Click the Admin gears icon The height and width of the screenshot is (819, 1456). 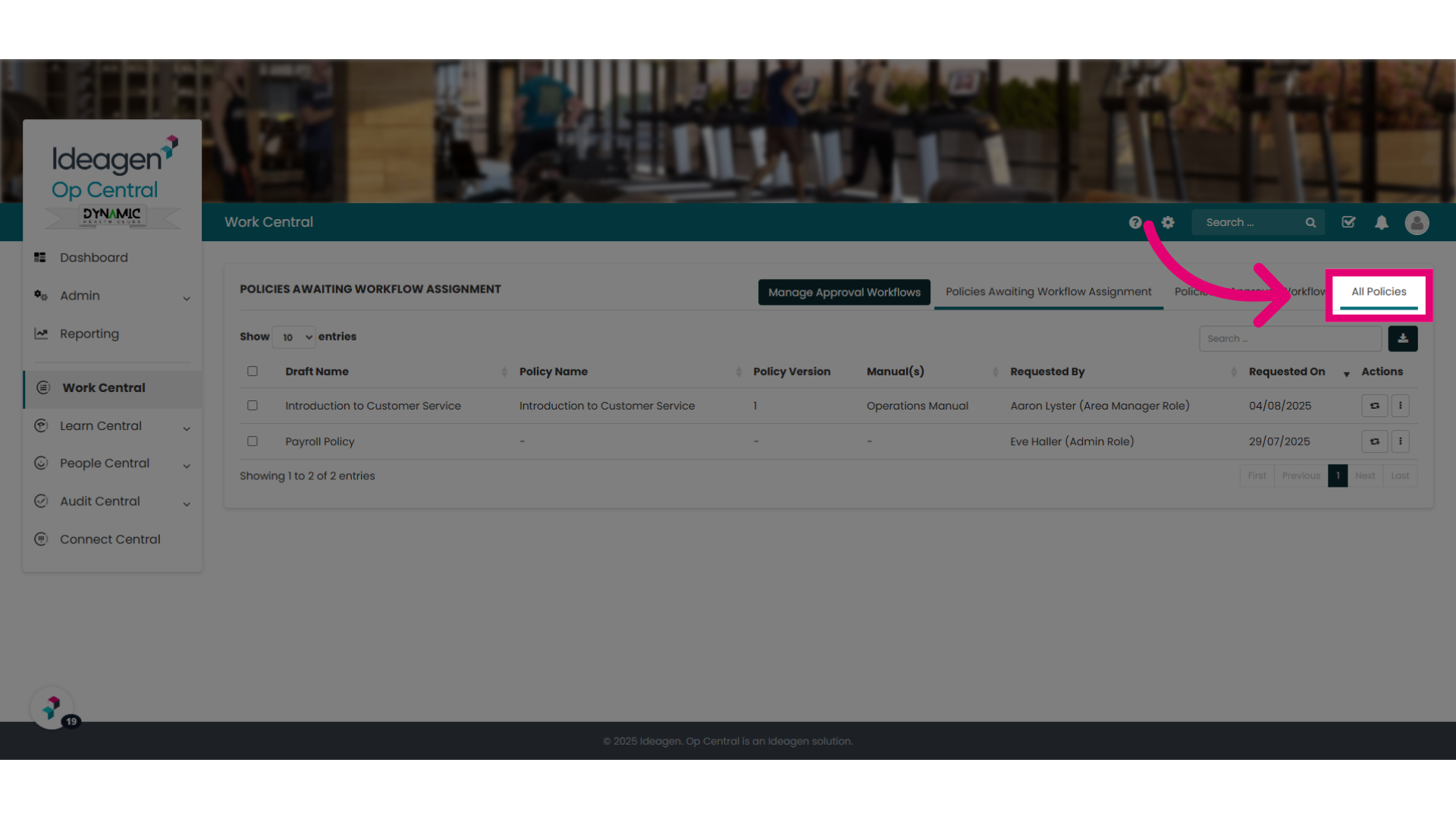(x=41, y=296)
